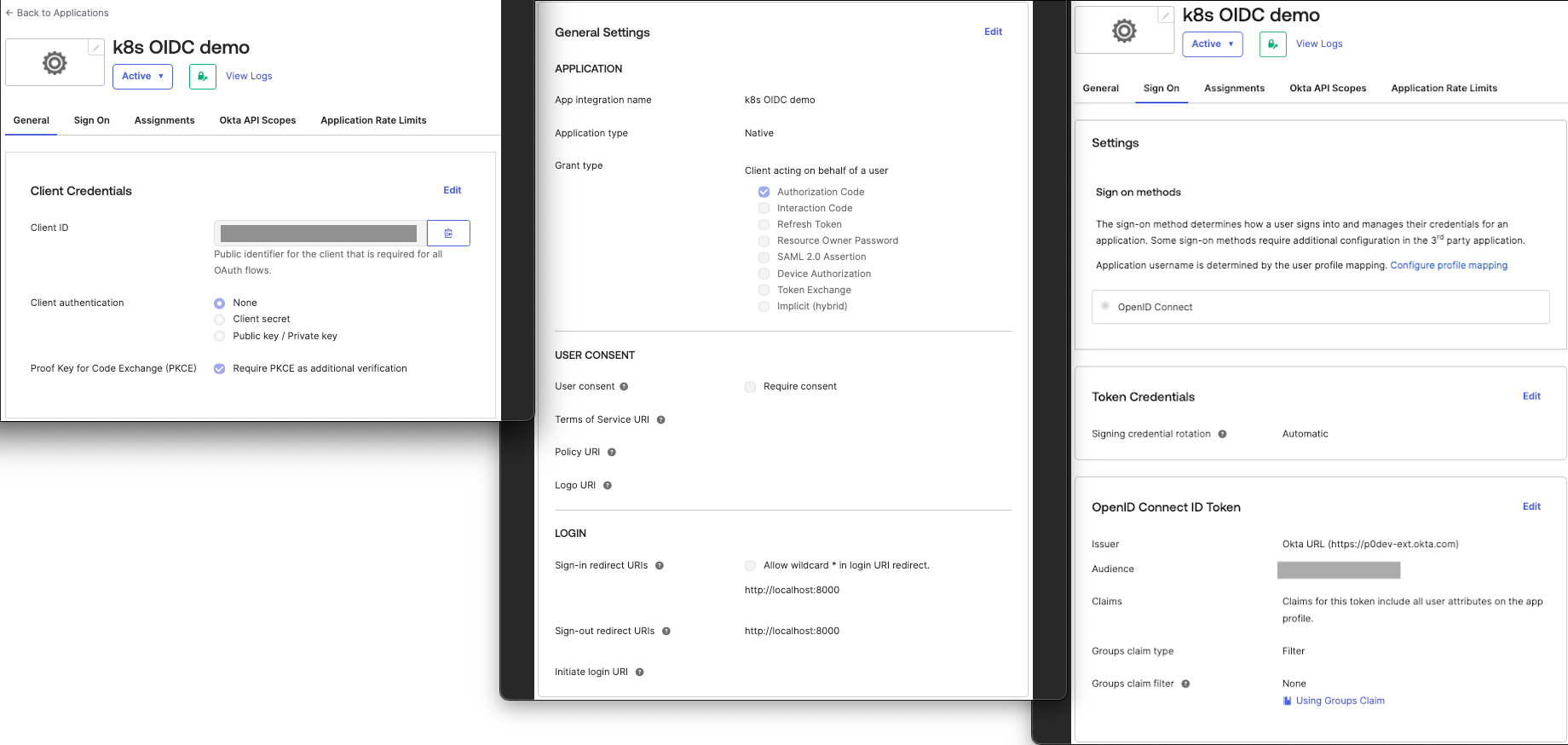Click the help icon next to Initiate login URI

[640, 673]
